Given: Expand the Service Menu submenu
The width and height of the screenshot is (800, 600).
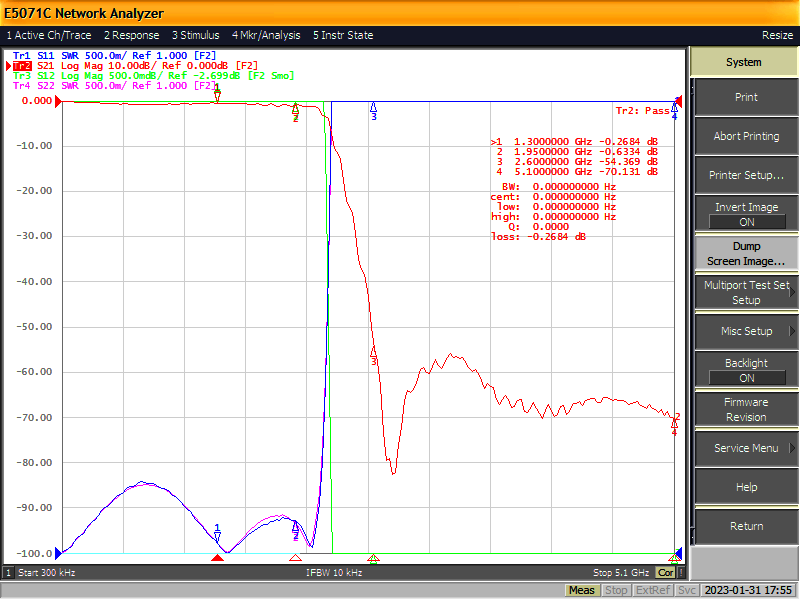Looking at the screenshot, I should (x=746, y=448).
